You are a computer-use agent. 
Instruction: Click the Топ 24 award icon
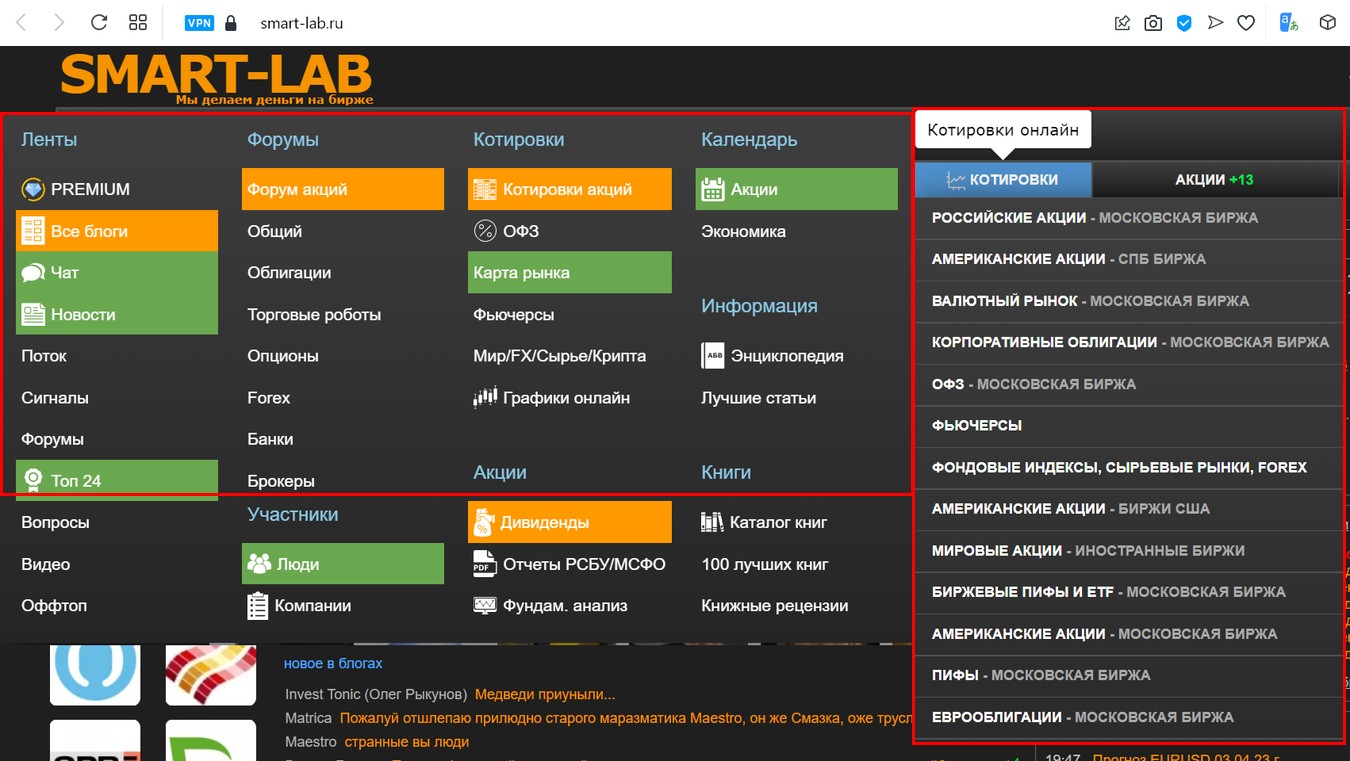[x=33, y=481]
